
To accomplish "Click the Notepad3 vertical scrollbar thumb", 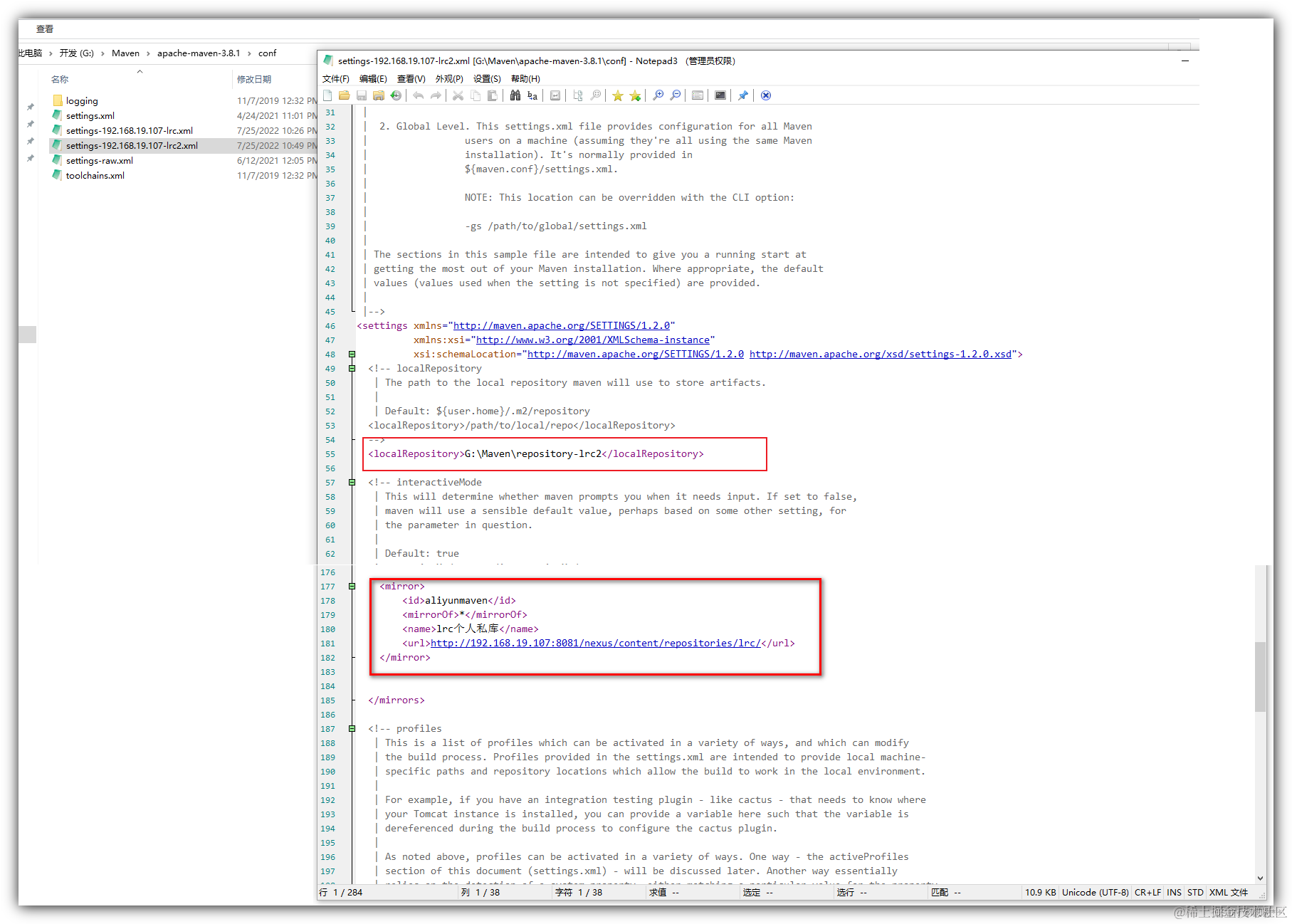I will click(1261, 676).
